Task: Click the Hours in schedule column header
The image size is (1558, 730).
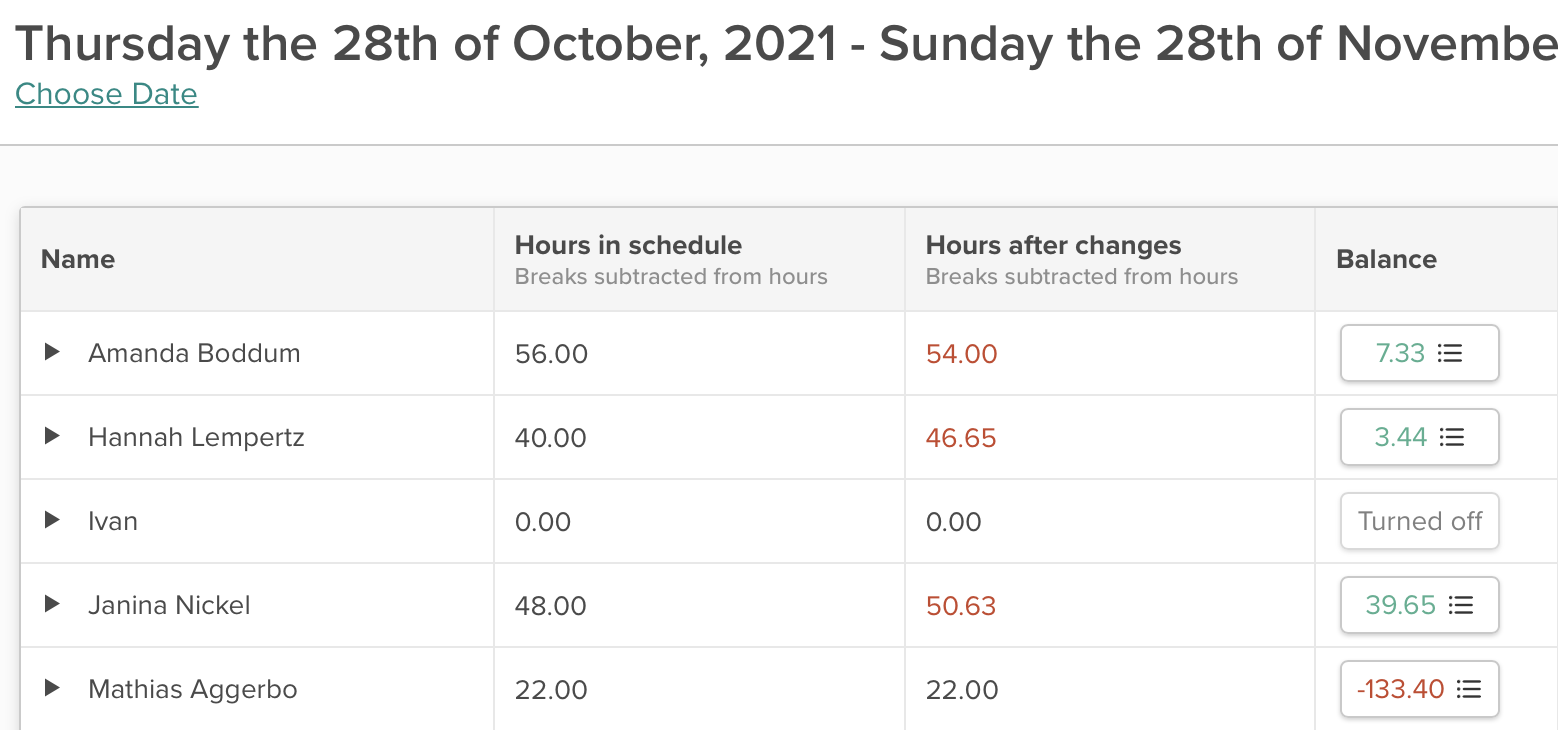Action: click(x=628, y=245)
